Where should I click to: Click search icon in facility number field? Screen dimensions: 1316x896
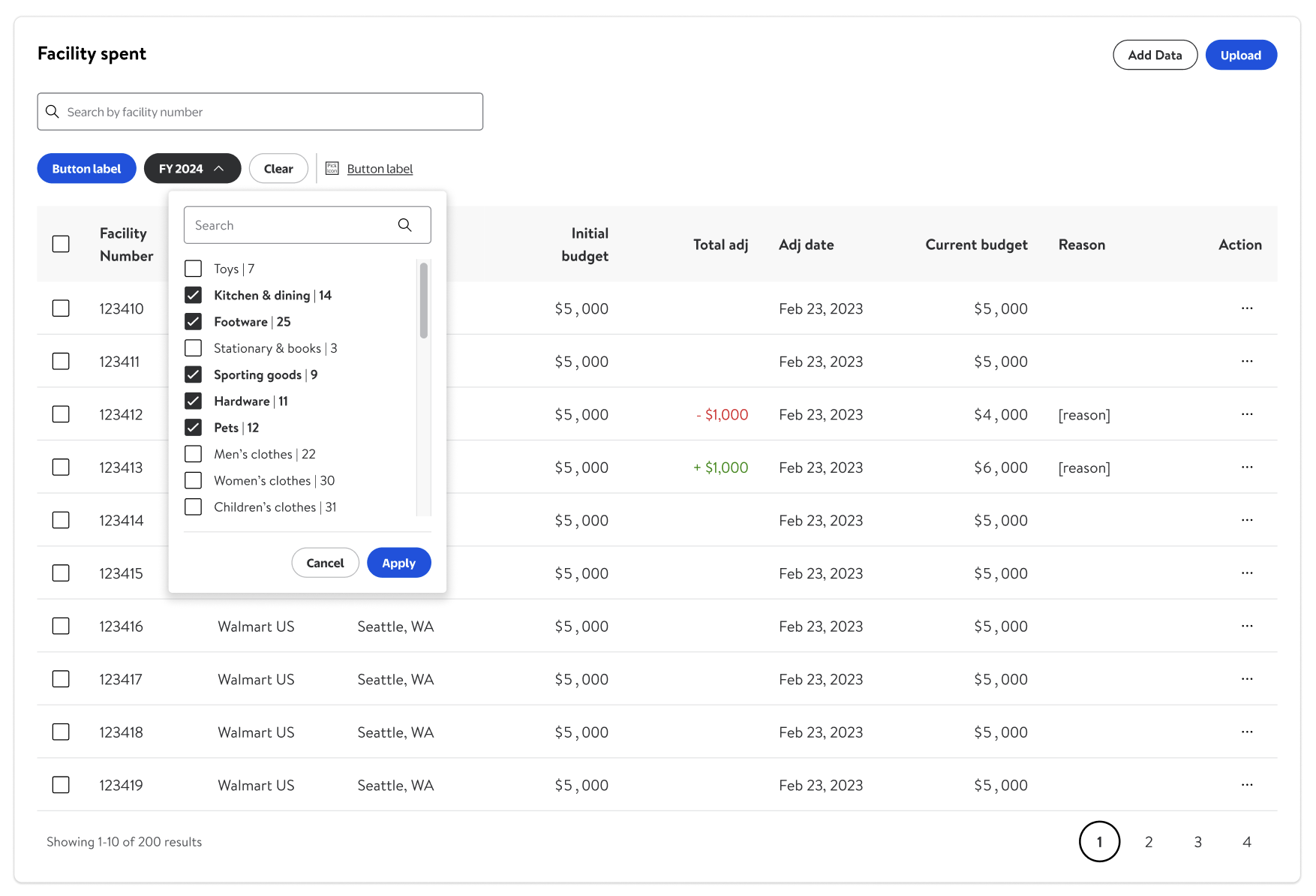coord(53,112)
